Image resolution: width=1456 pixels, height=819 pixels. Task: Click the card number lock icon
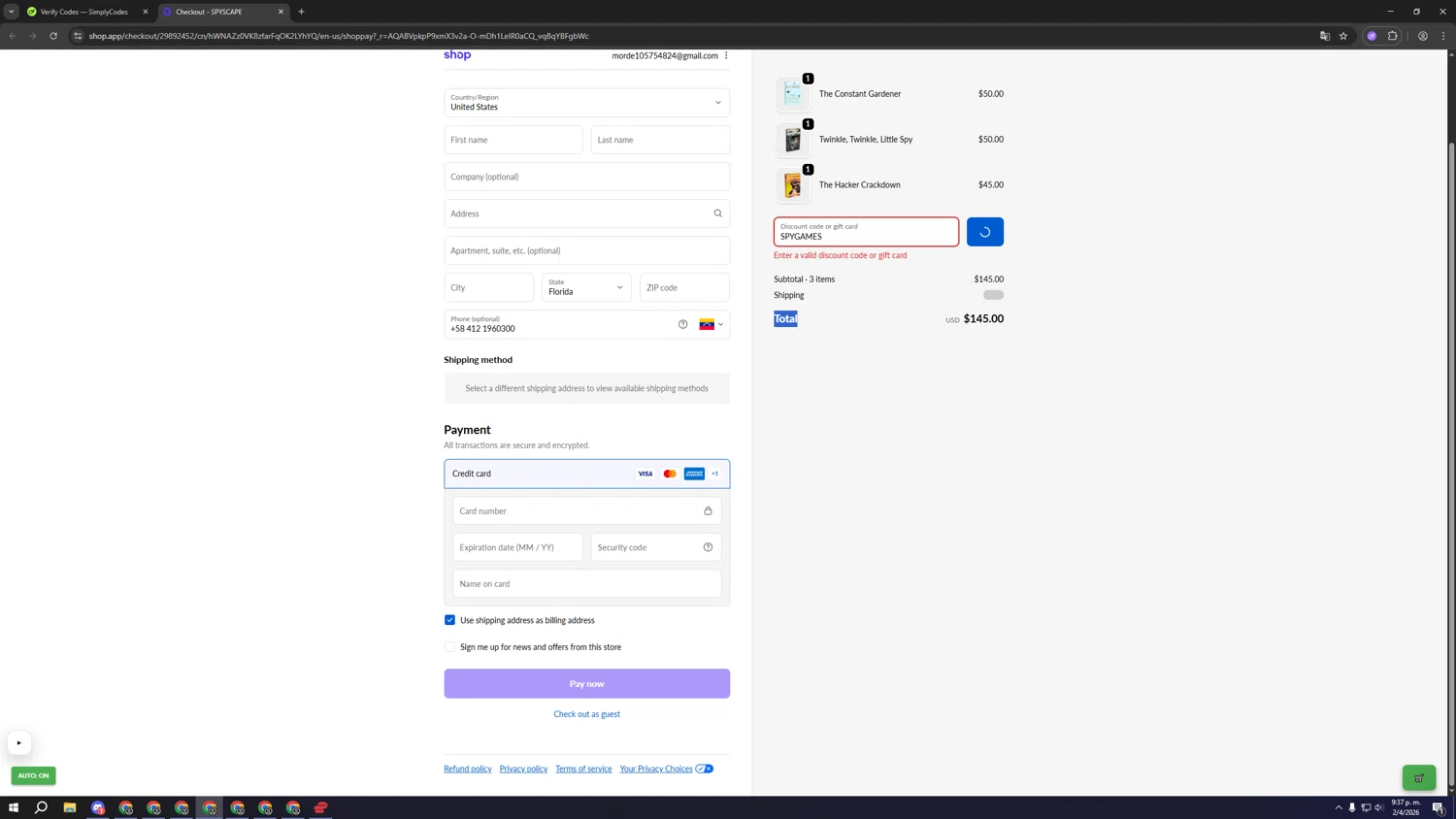pos(708,510)
